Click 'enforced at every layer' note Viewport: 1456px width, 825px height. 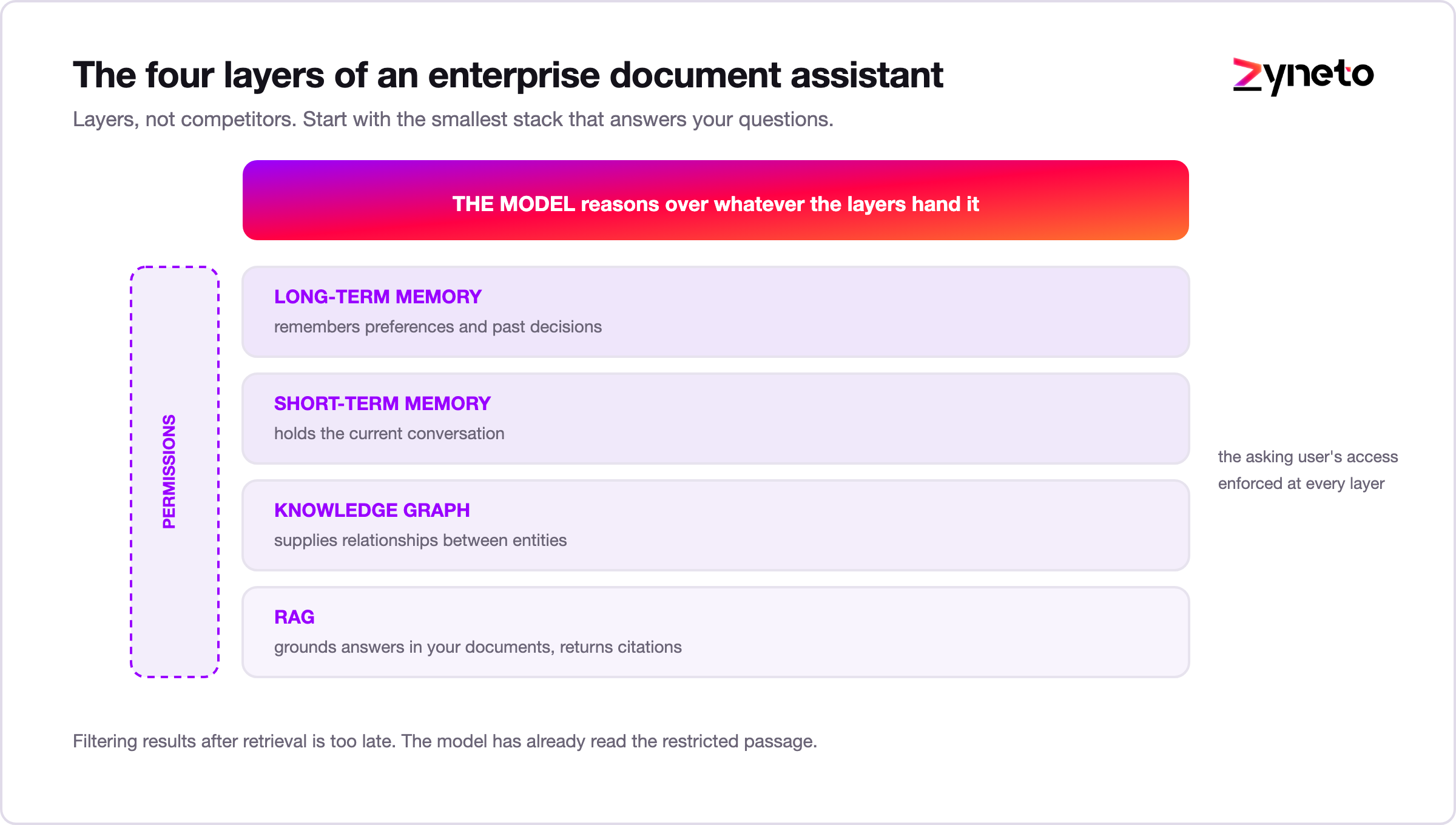tap(1301, 483)
